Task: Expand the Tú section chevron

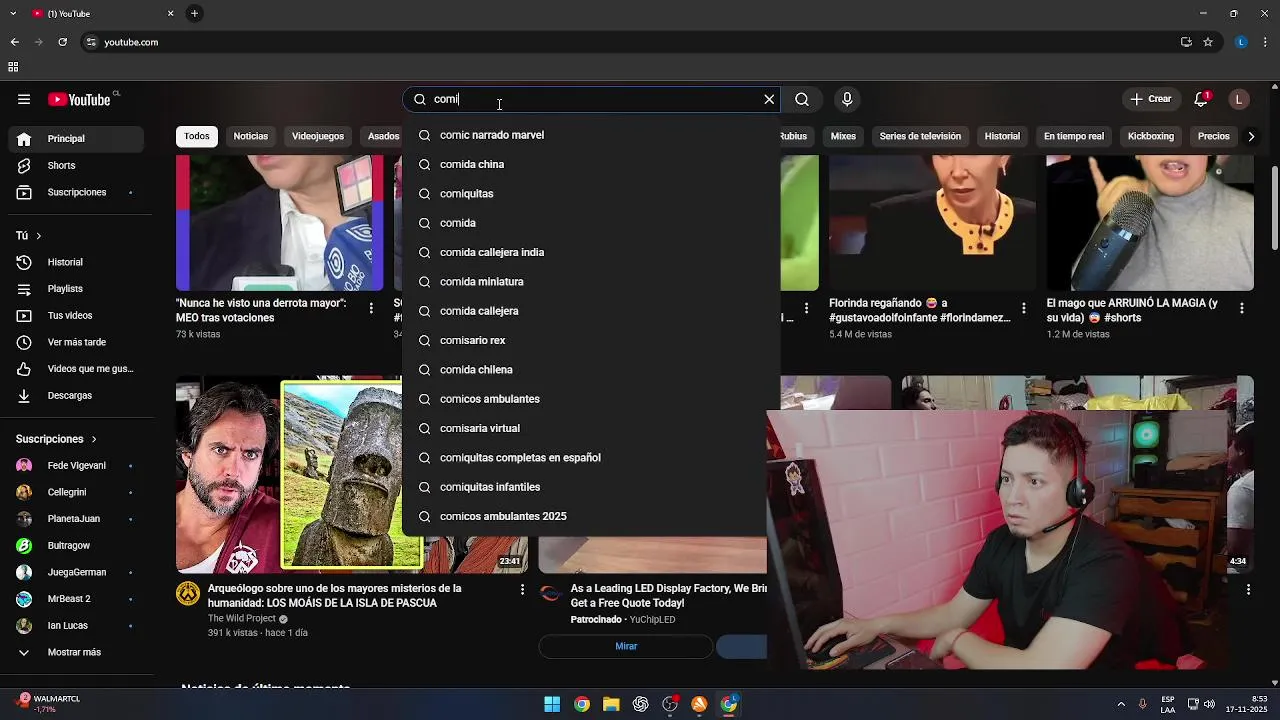Action: [x=38, y=236]
